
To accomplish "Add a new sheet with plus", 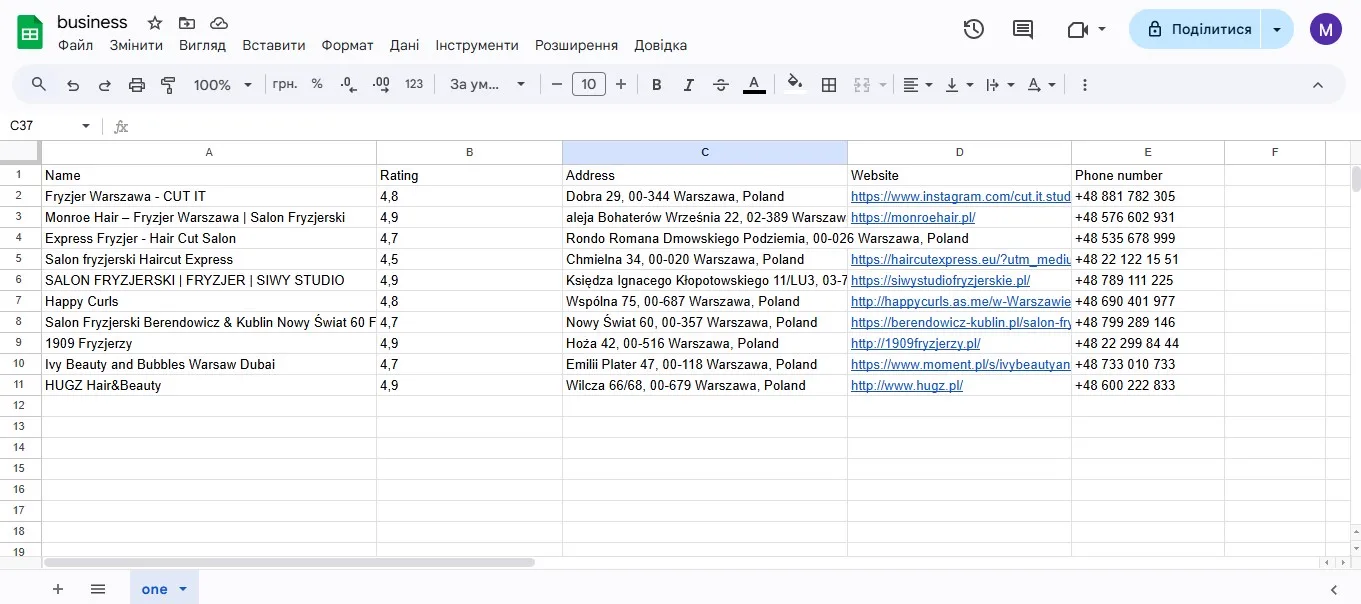I will pyautogui.click(x=58, y=589).
